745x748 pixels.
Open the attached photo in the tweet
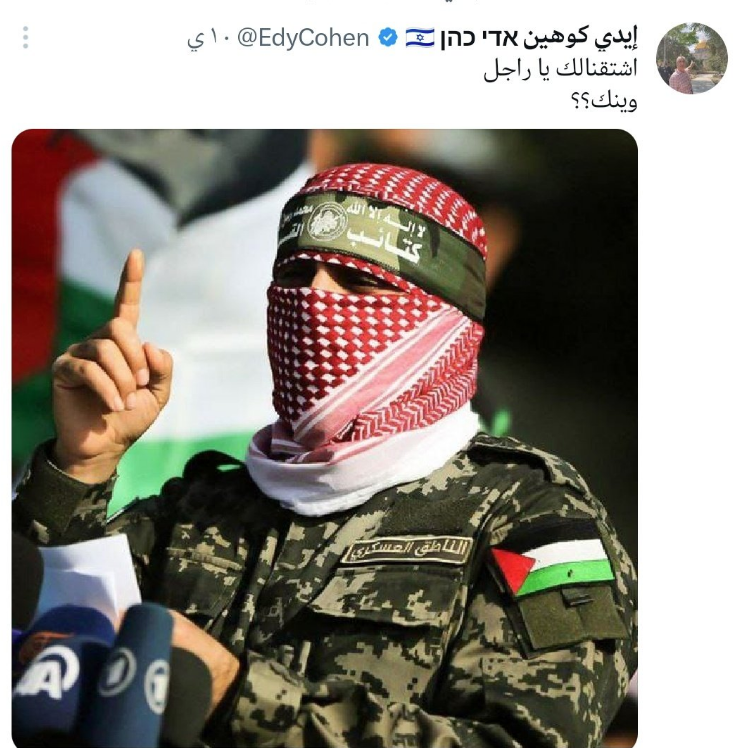tap(324, 438)
